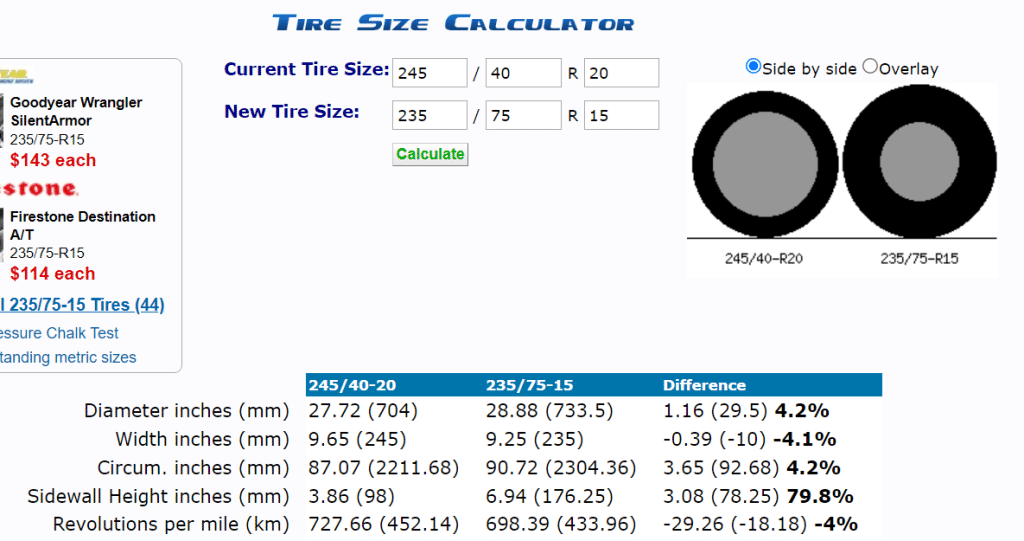Select the Side by side view option
Screen dimensions: 1024x541
point(753,67)
